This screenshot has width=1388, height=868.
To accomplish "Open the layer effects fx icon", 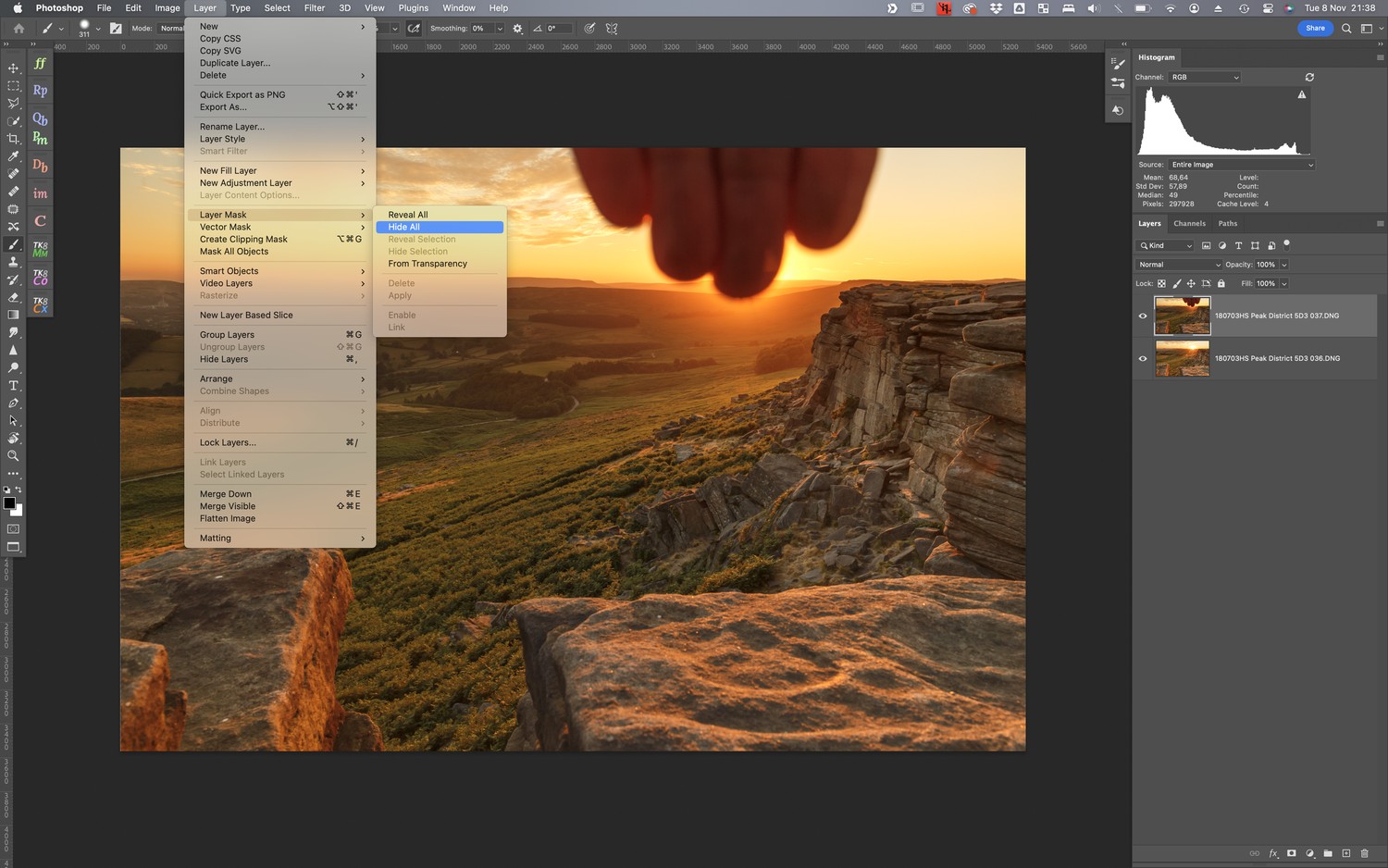I will point(1273,853).
